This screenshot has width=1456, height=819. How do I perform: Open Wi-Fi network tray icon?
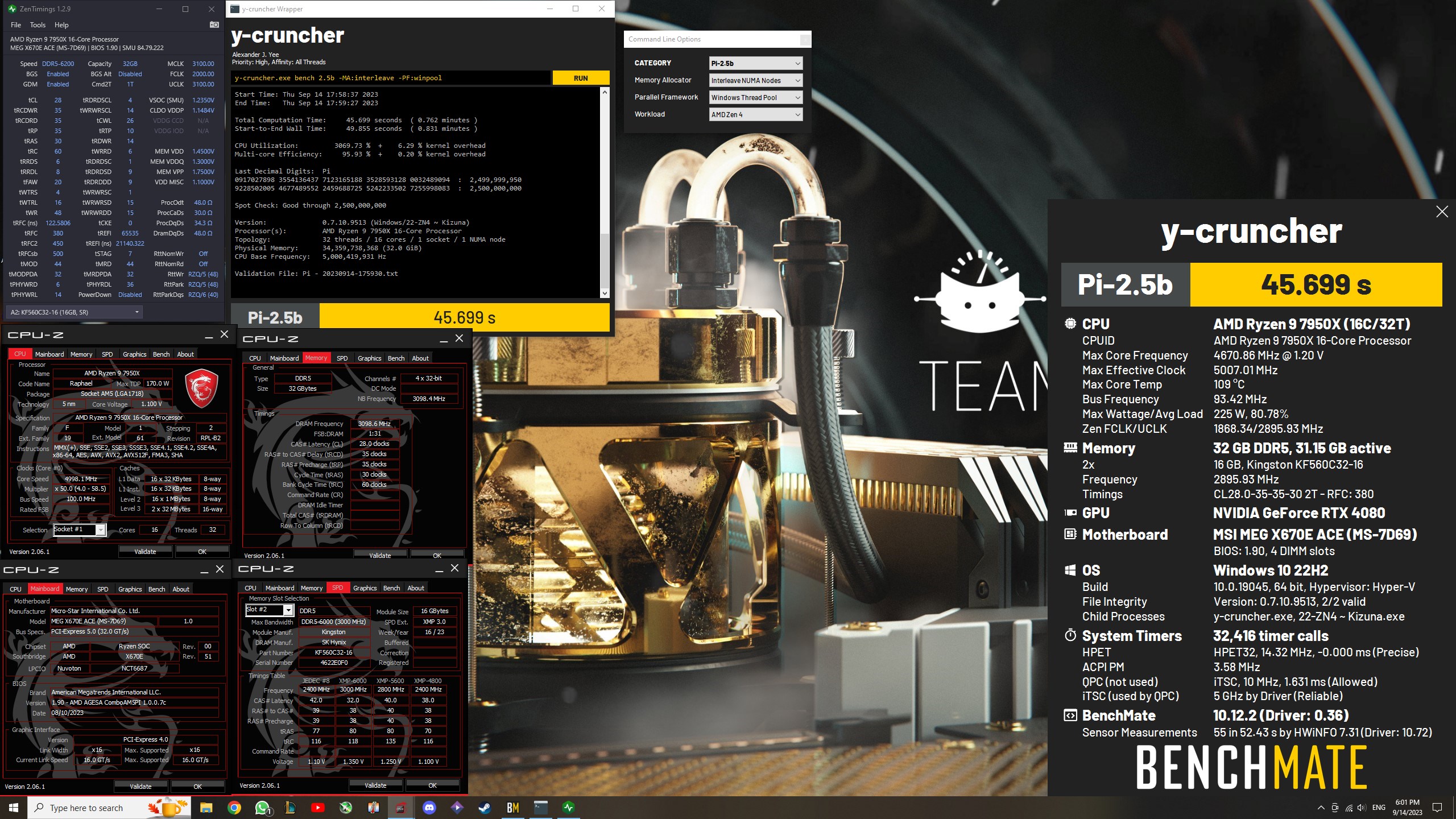point(1349,808)
